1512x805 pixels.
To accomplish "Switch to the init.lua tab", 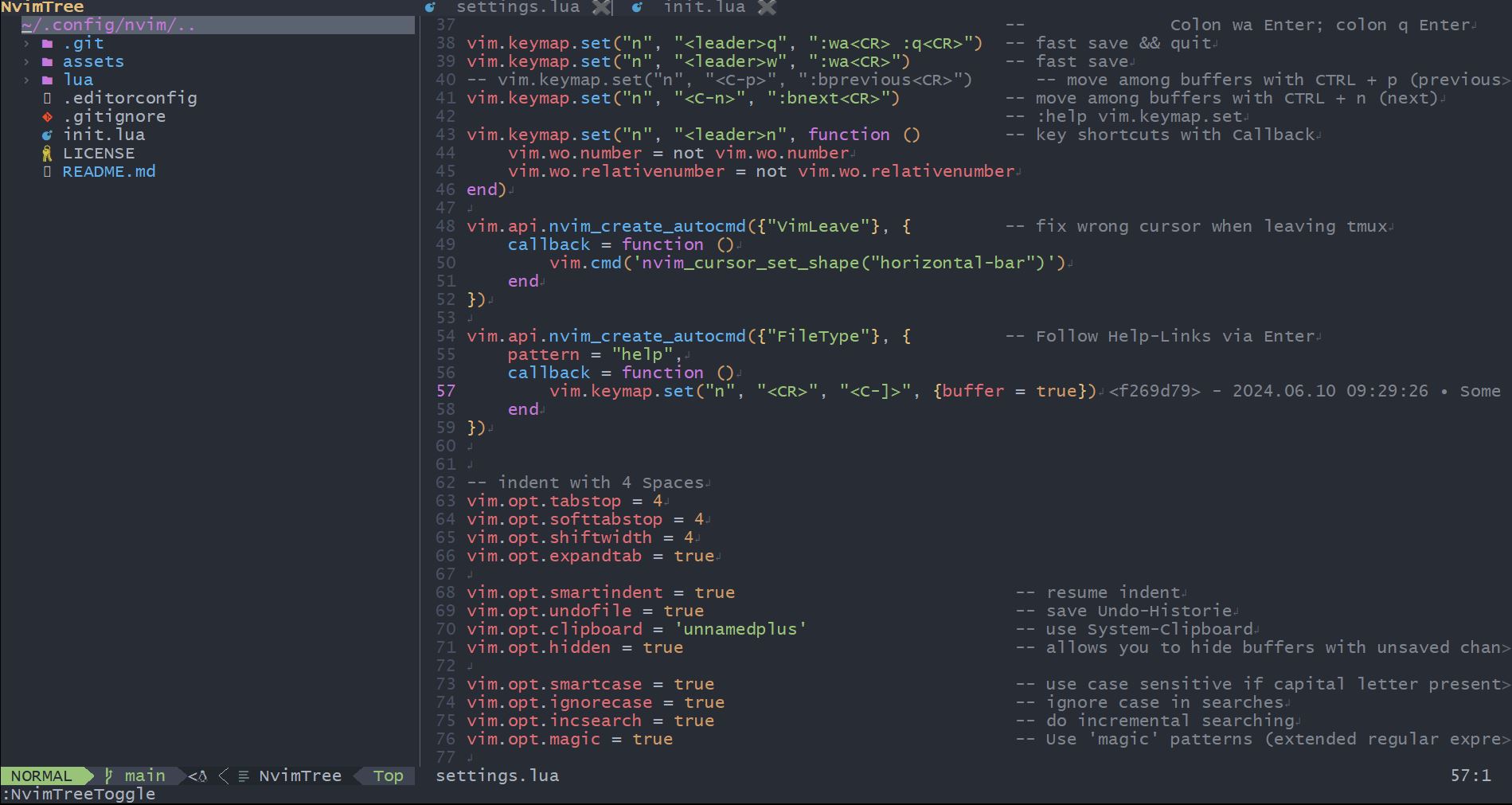I will coord(705,7).
